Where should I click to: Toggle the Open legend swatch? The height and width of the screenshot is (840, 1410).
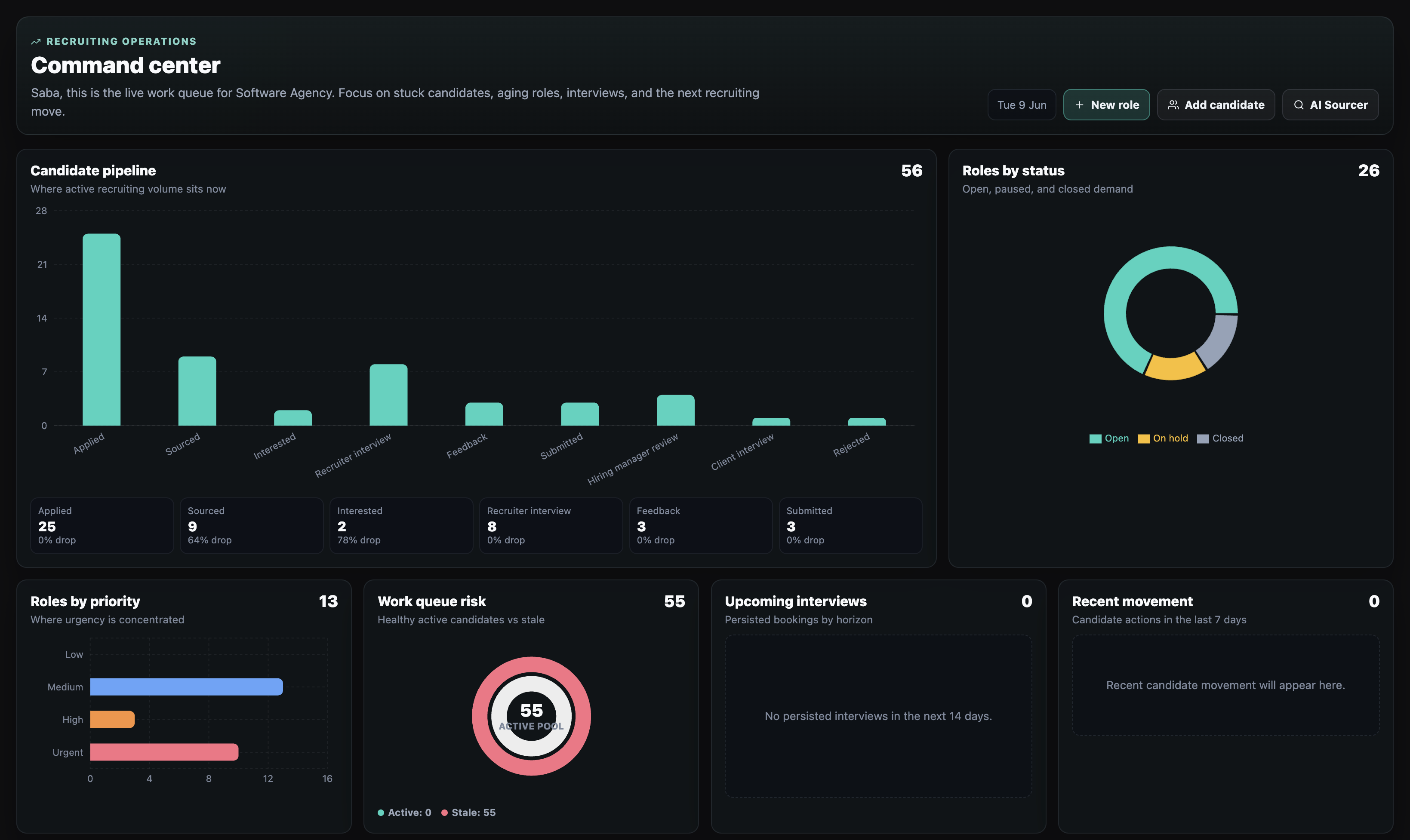1095,438
